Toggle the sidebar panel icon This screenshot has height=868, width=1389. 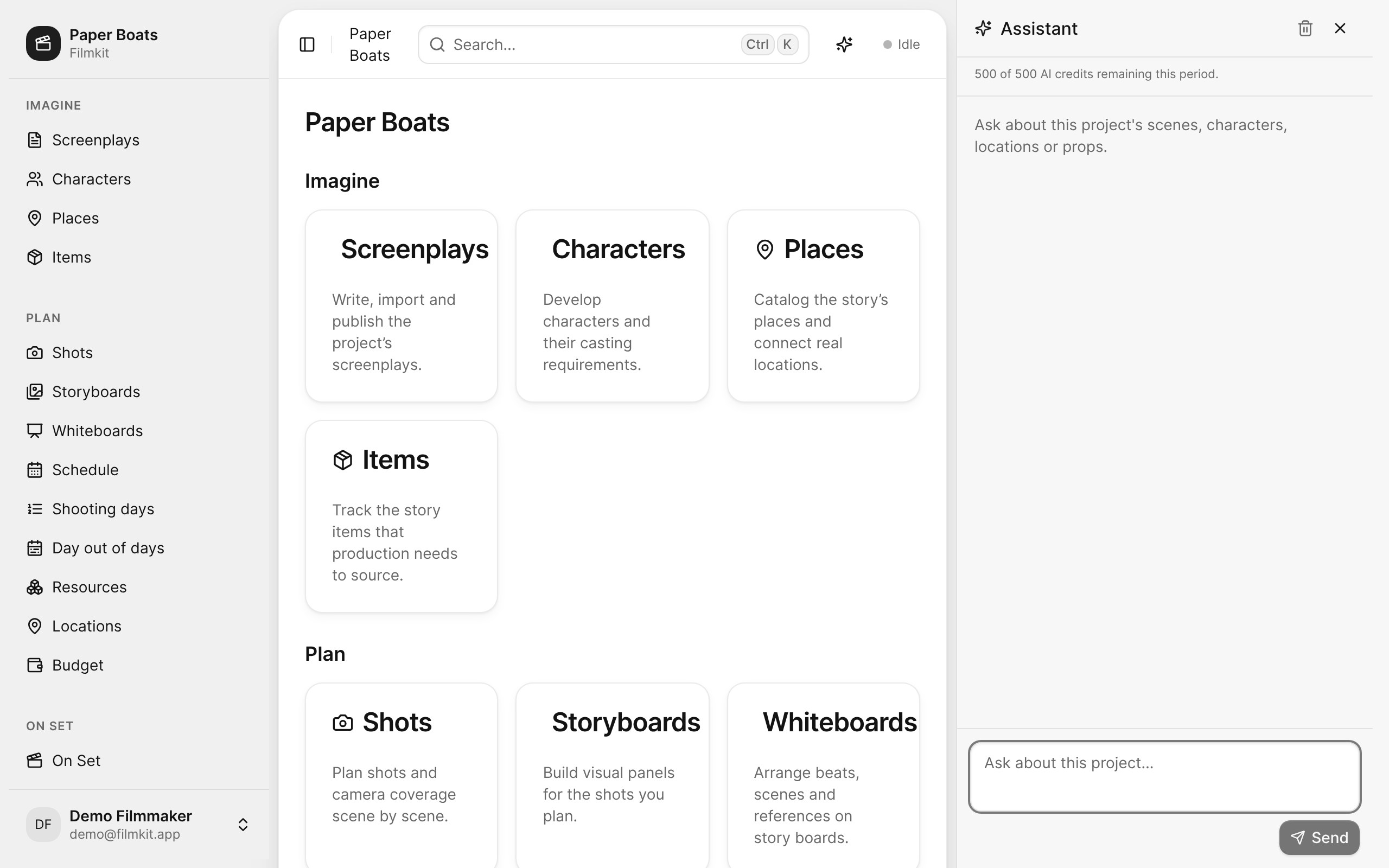tap(307, 44)
